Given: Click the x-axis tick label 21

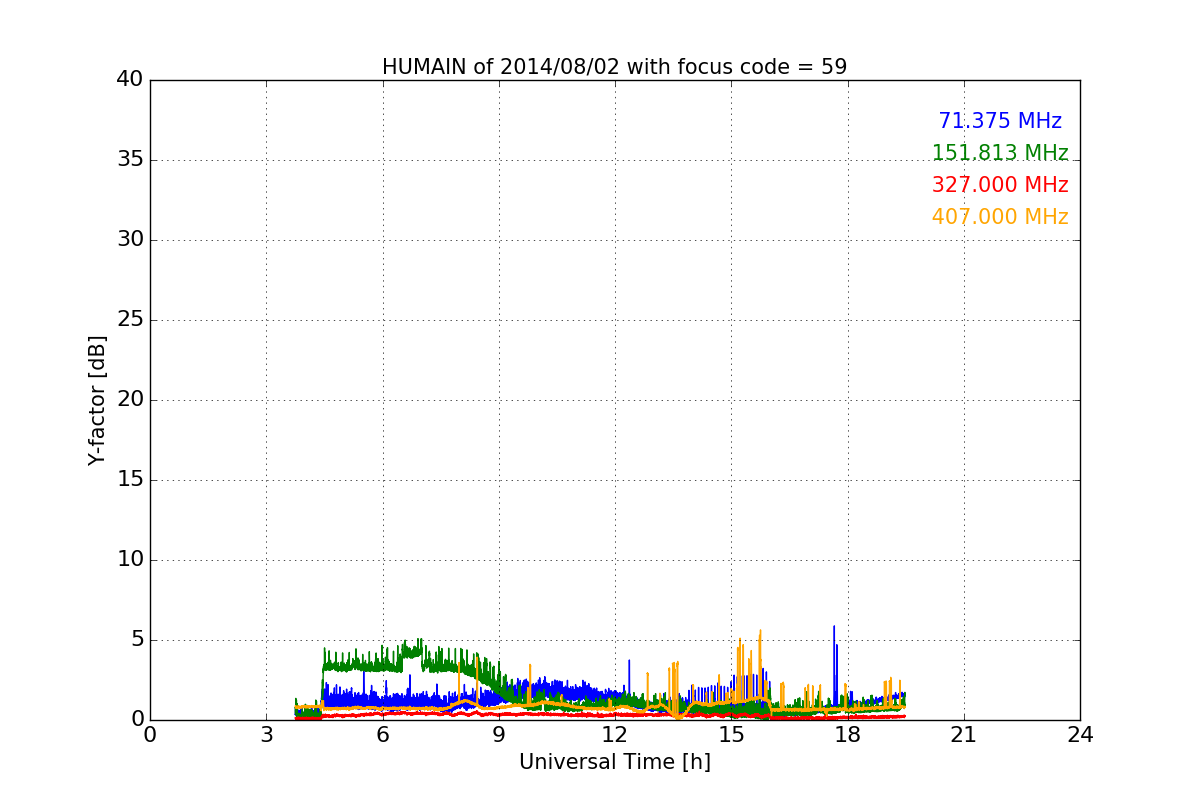Looking at the screenshot, I should 964,735.
